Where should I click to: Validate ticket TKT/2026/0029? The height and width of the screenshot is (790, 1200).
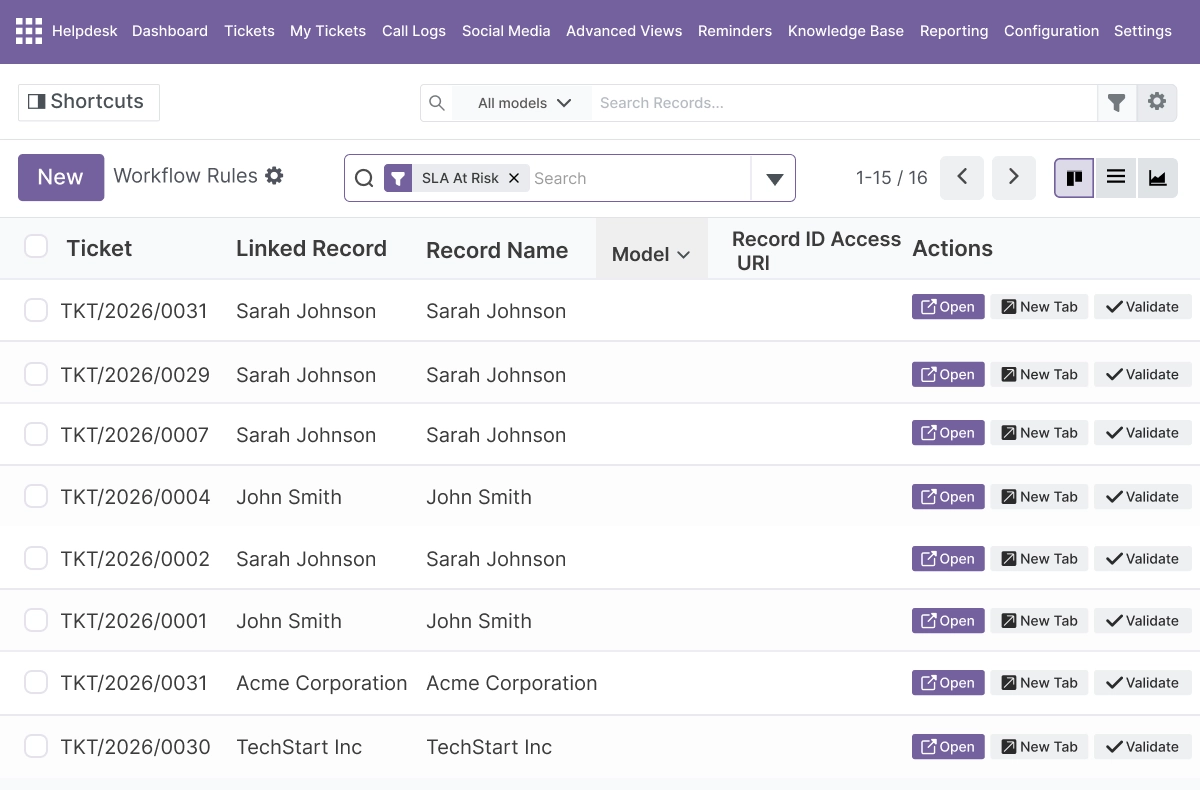click(x=1142, y=375)
